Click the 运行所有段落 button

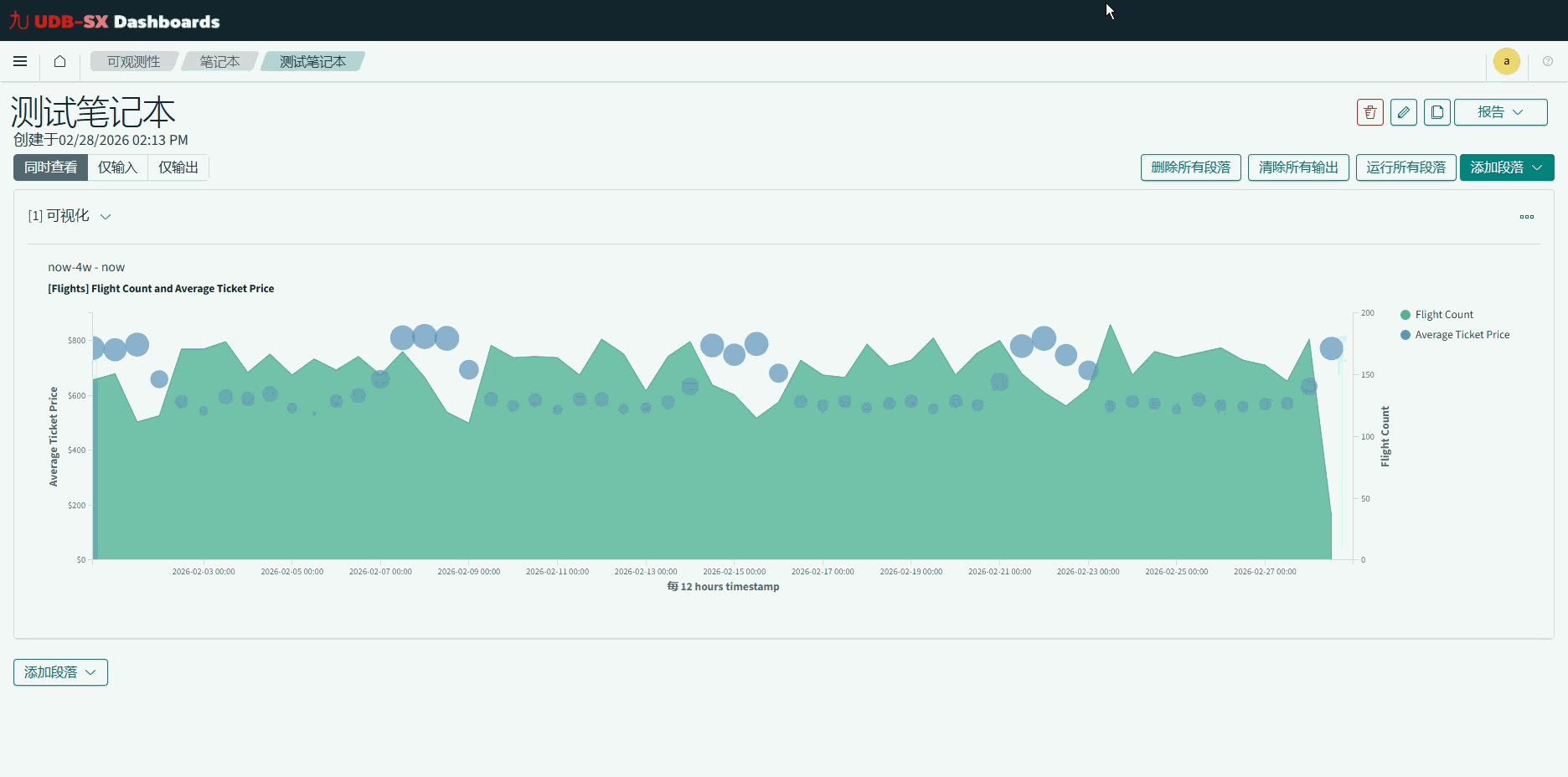[x=1406, y=167]
